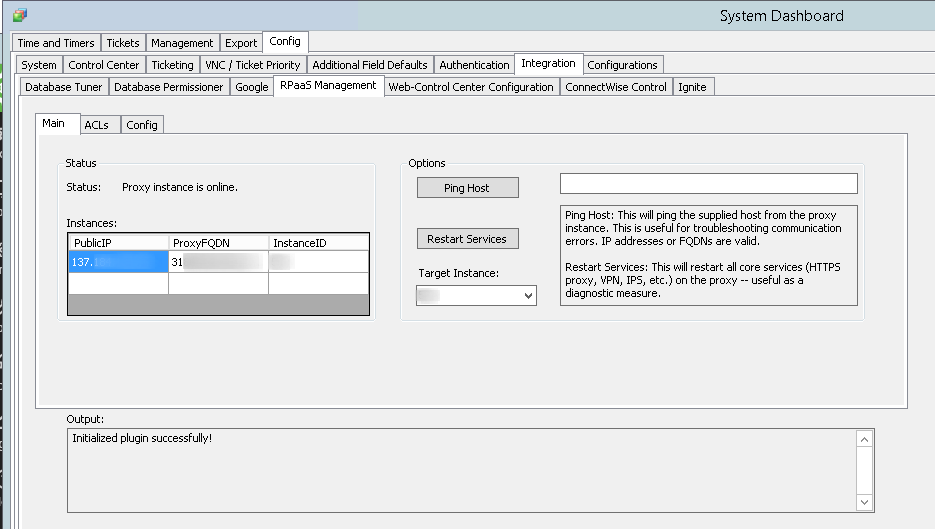The height and width of the screenshot is (529, 935).
Task: Select the PublicIP cell in Instances table
Action: (x=118, y=262)
